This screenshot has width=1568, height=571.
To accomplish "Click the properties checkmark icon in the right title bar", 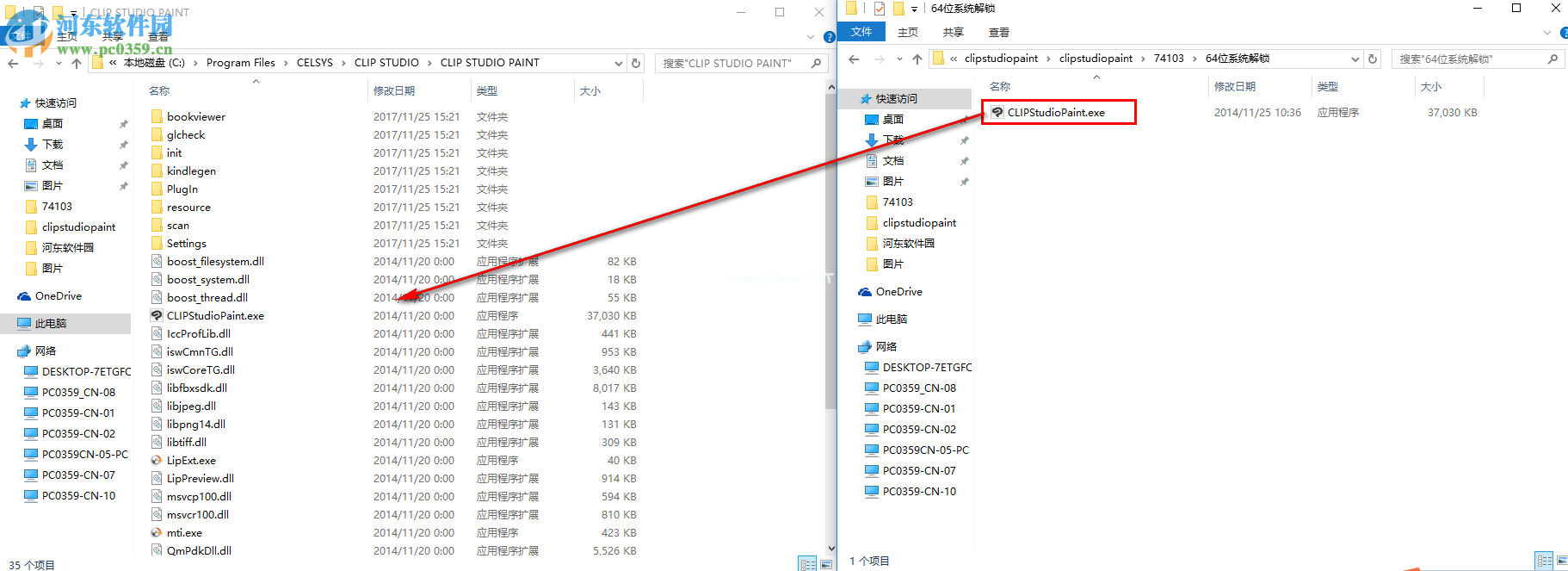I will click(879, 9).
